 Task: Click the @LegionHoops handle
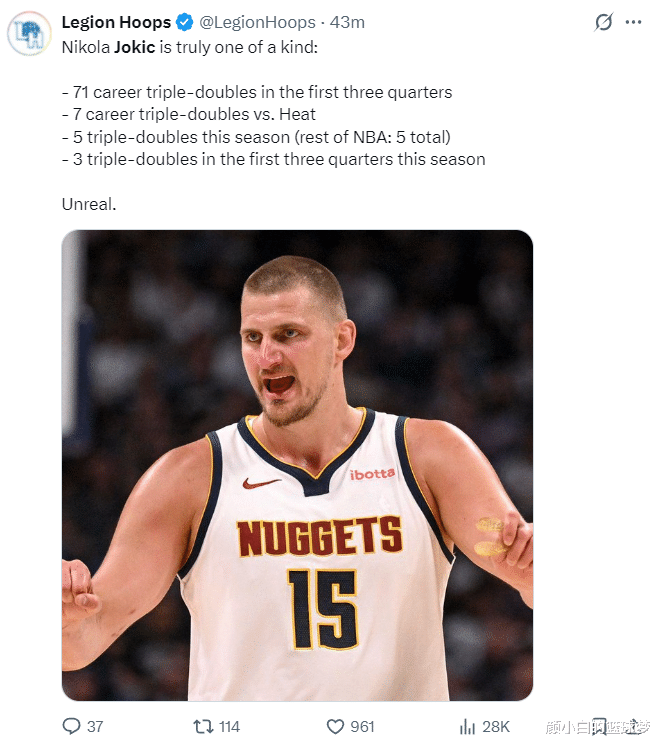[256, 22]
